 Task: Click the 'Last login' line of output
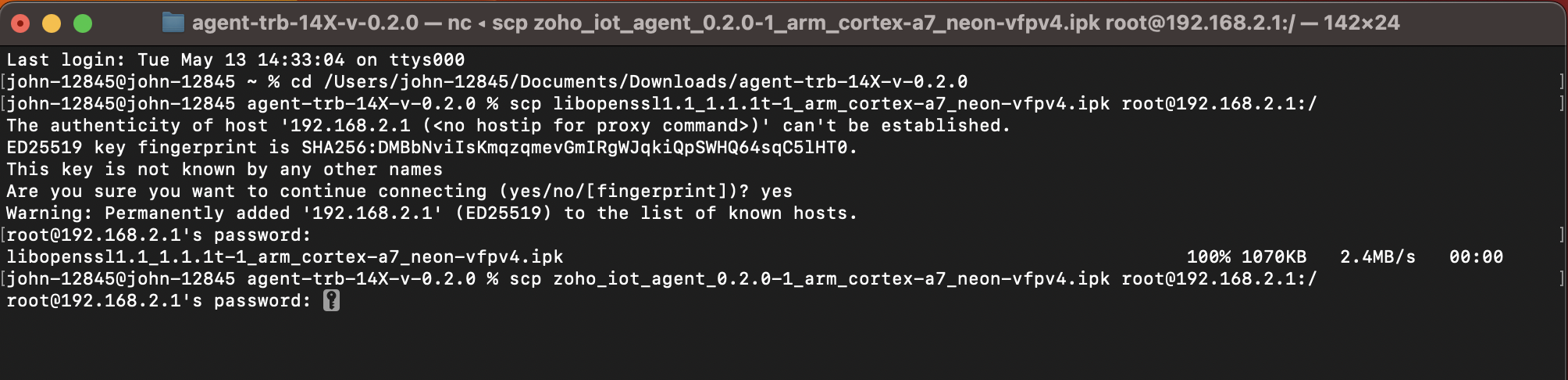coord(236,60)
